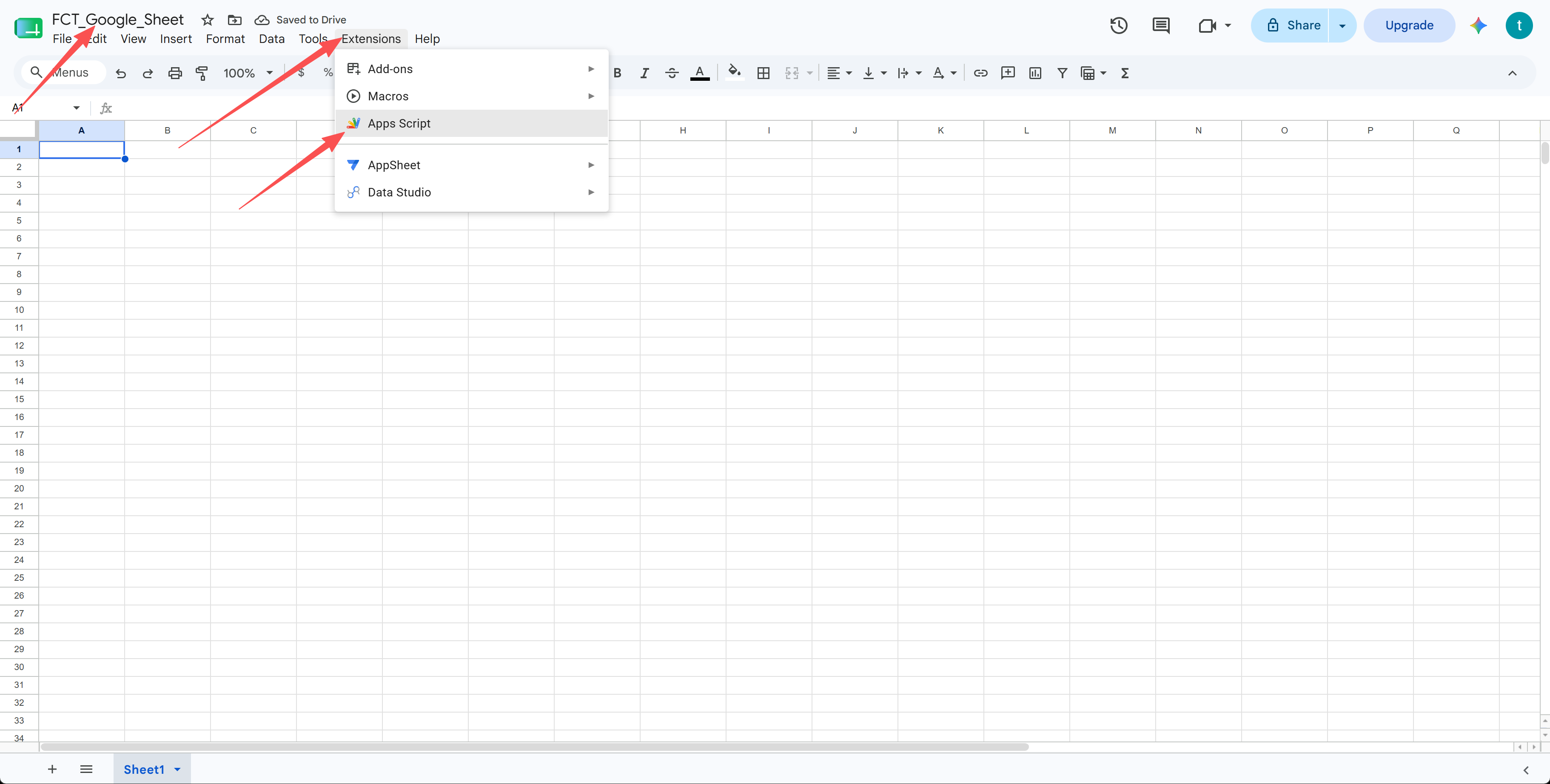
Task: Open the Help menu
Action: 427,39
